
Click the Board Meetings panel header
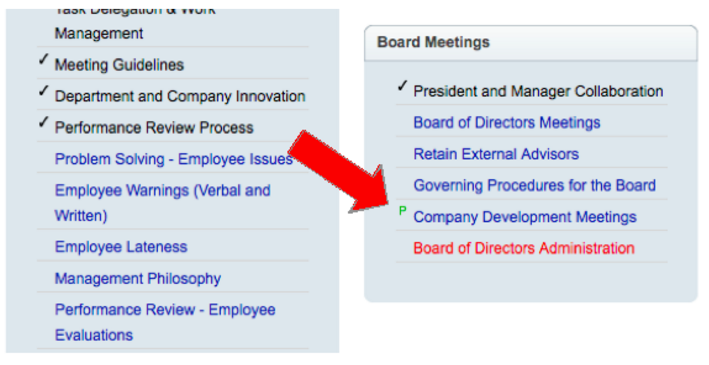click(531, 43)
